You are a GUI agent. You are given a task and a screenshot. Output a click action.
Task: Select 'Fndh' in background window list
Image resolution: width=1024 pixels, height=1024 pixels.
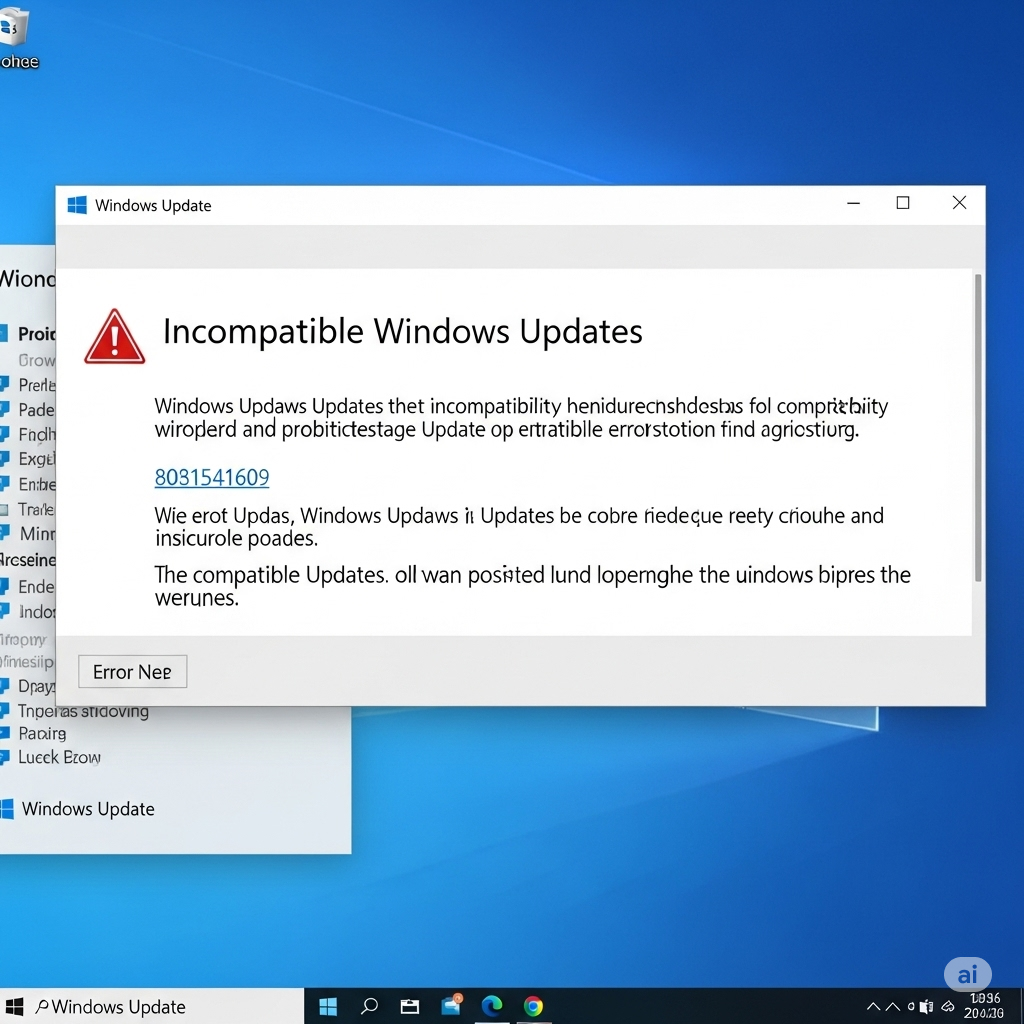[37, 434]
